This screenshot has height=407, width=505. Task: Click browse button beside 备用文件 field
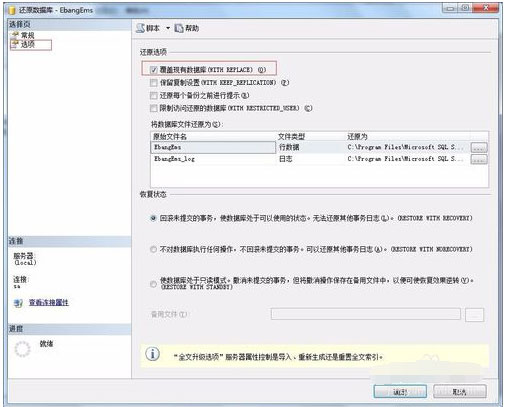(474, 314)
